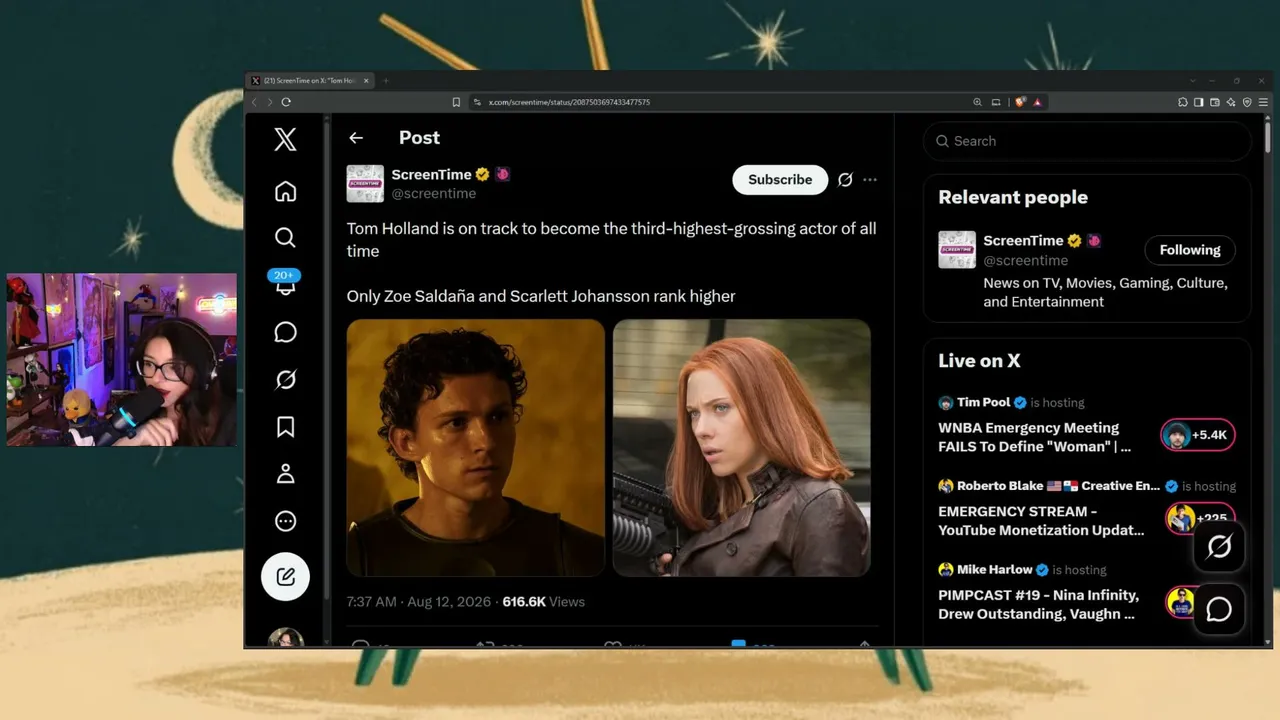1280x720 pixels.
Task: Open the More circle menu in sidebar
Action: (285, 521)
